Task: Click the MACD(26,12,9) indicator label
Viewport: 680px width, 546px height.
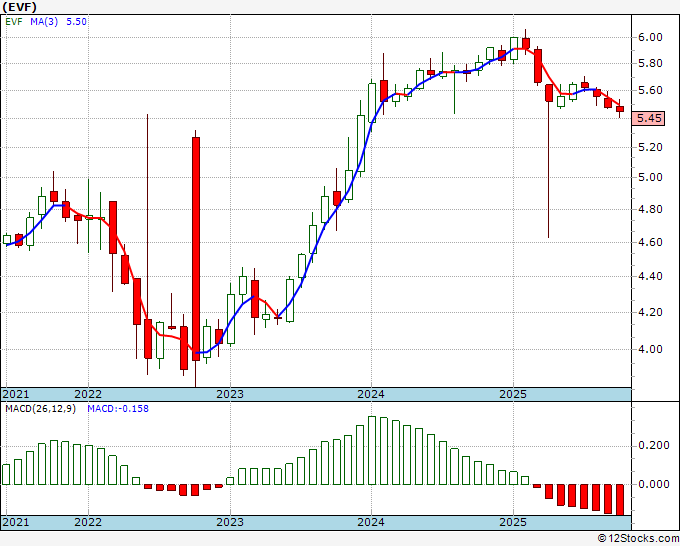Action: click(x=40, y=409)
